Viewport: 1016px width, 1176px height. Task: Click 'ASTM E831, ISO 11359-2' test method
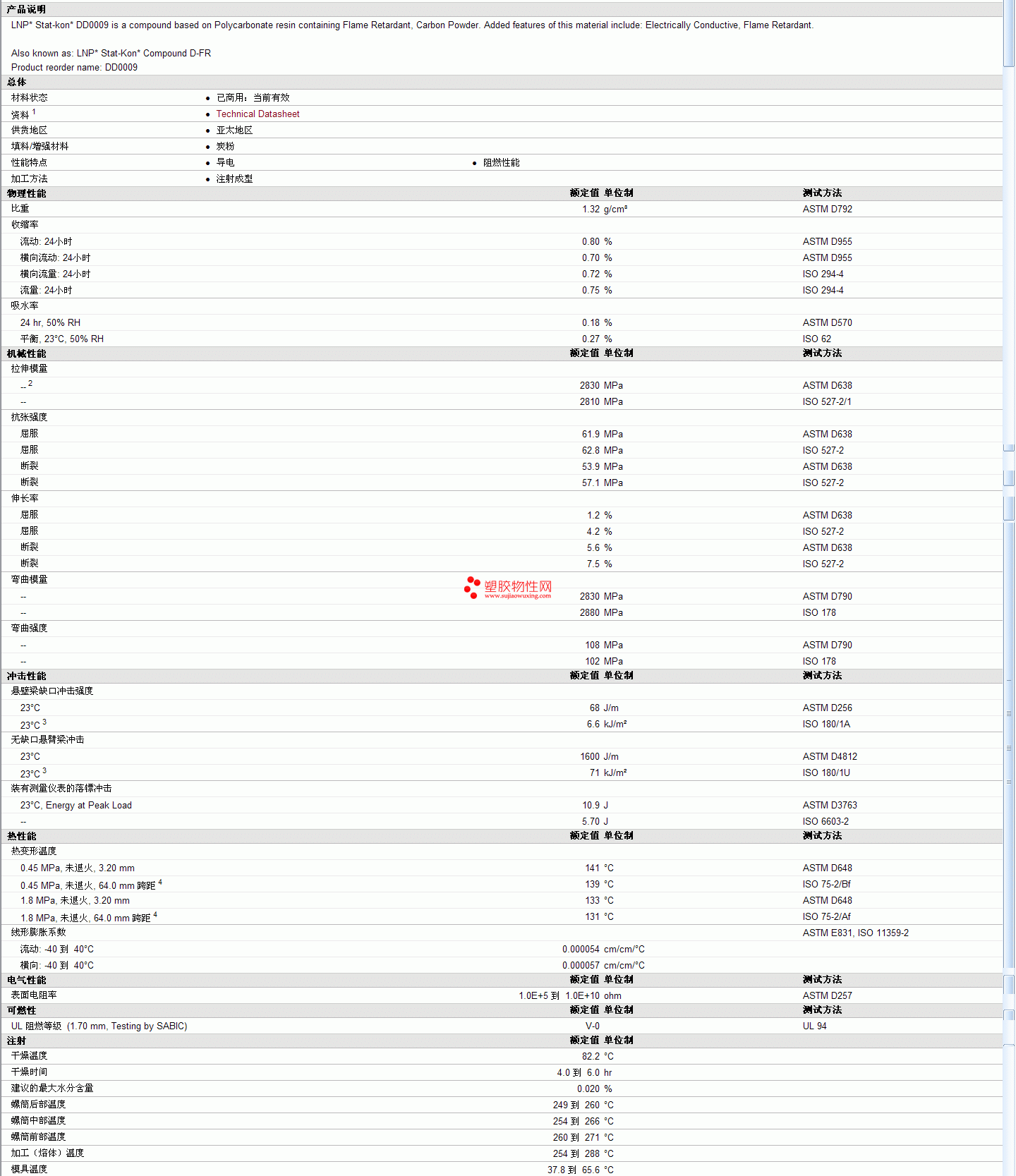point(855,933)
